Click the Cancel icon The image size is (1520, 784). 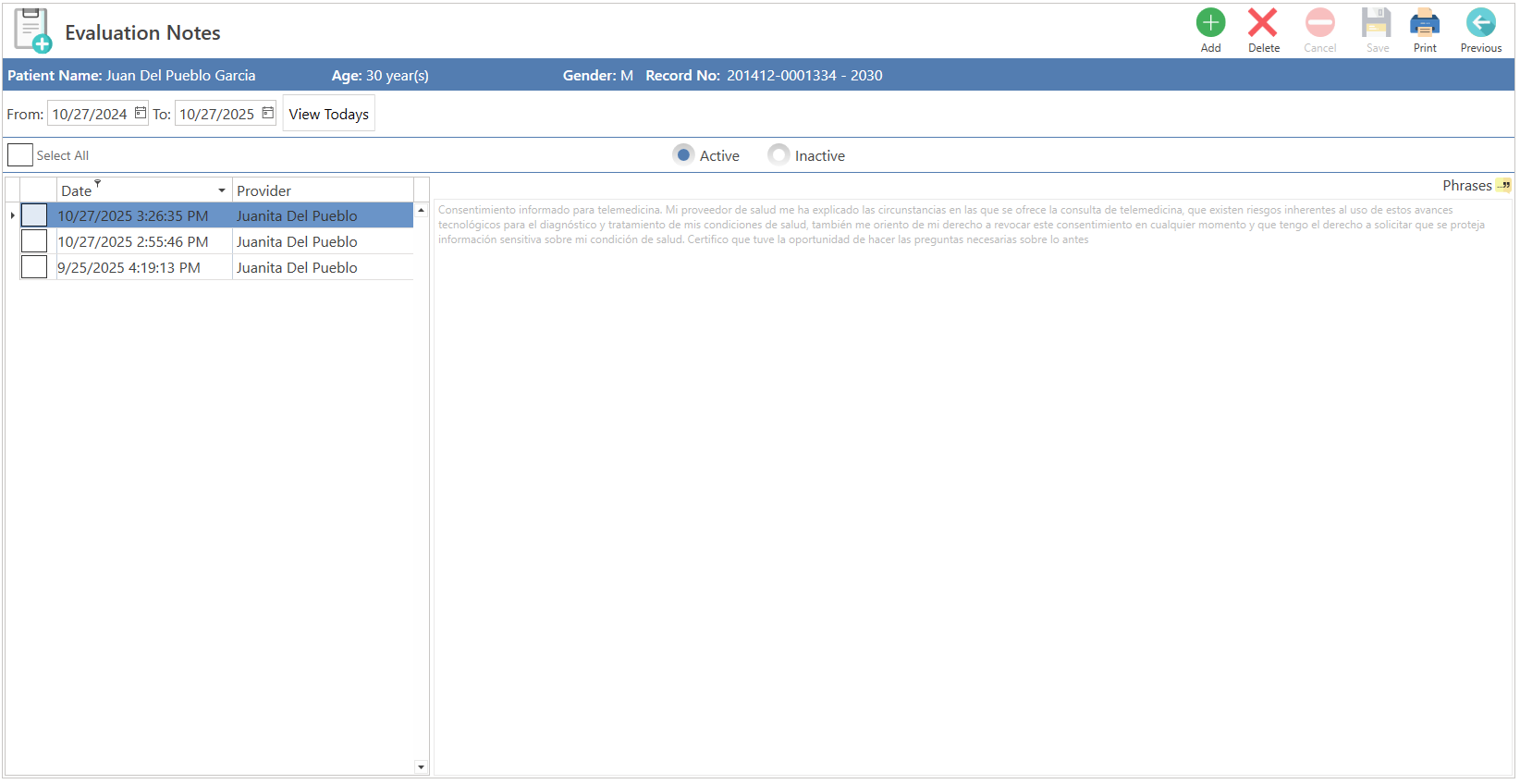tap(1319, 22)
